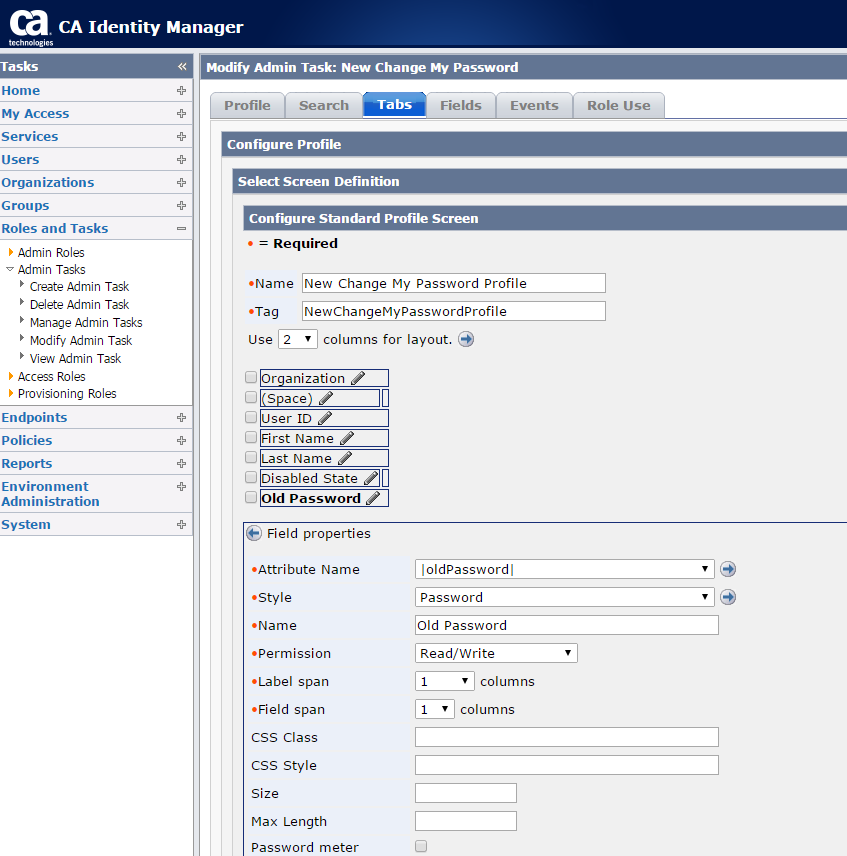Check the Organization field checkbox
The width and height of the screenshot is (847, 856).
coord(251,378)
